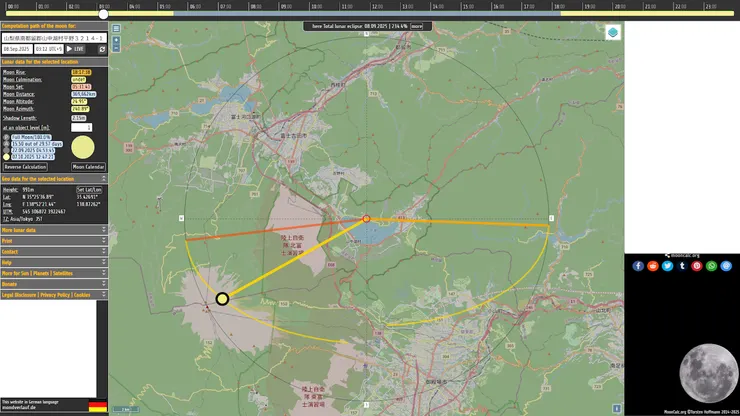The width and height of the screenshot is (740, 416).
Task: Click the 18:00 mark on the timeline
Action: point(559,7)
